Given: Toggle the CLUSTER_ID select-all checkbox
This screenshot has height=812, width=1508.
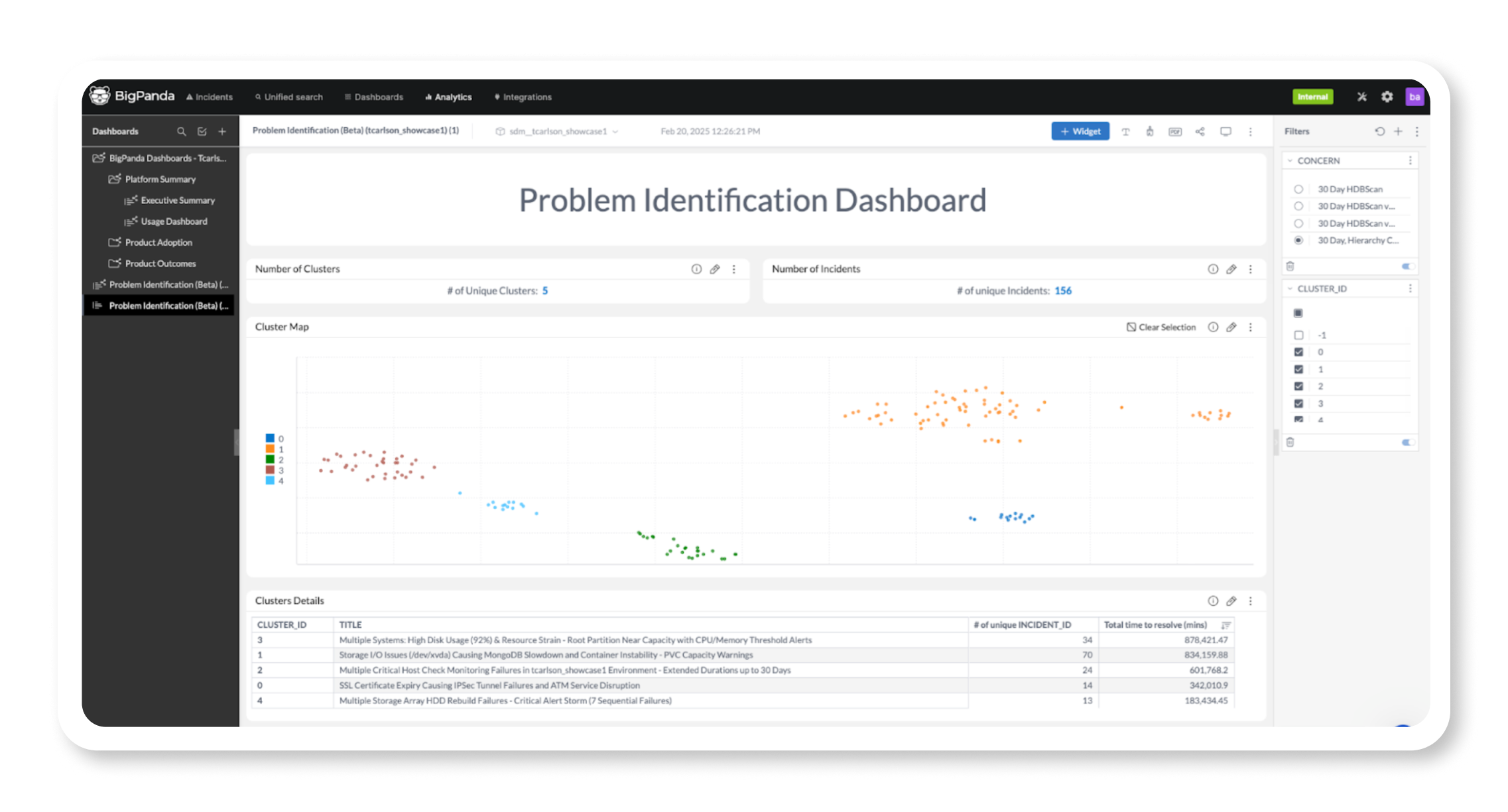Looking at the screenshot, I should pyautogui.click(x=1298, y=313).
